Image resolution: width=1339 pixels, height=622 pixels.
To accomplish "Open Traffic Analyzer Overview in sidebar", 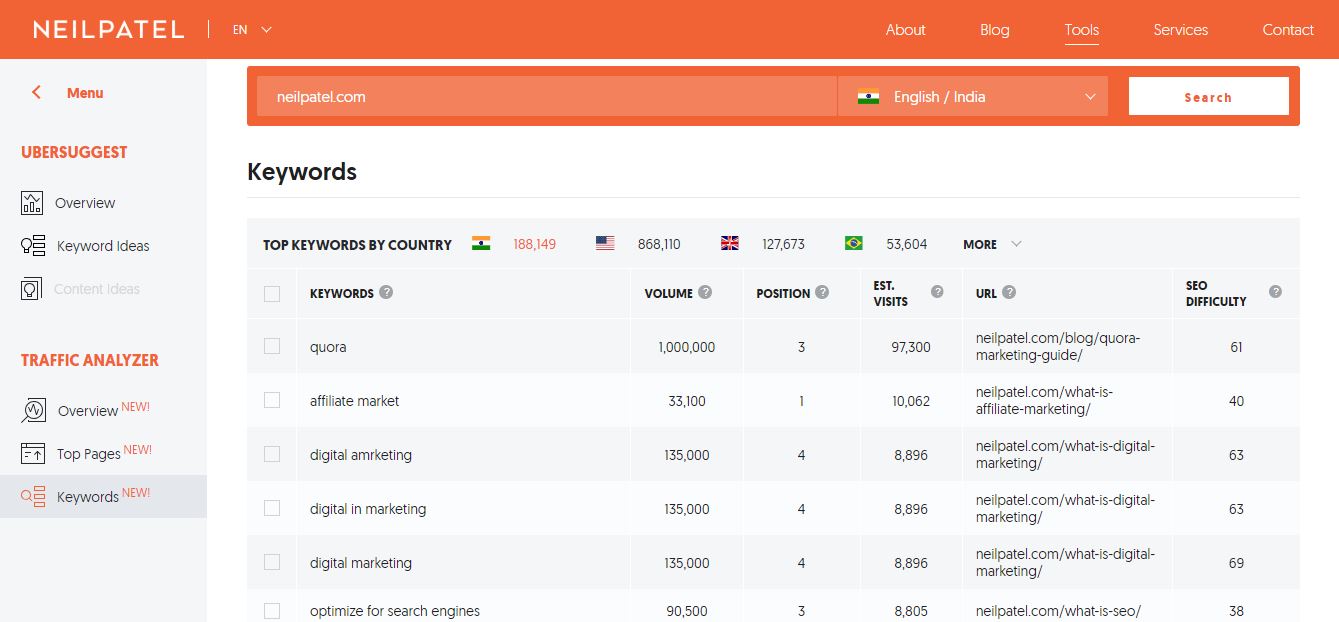I will 88,411.
